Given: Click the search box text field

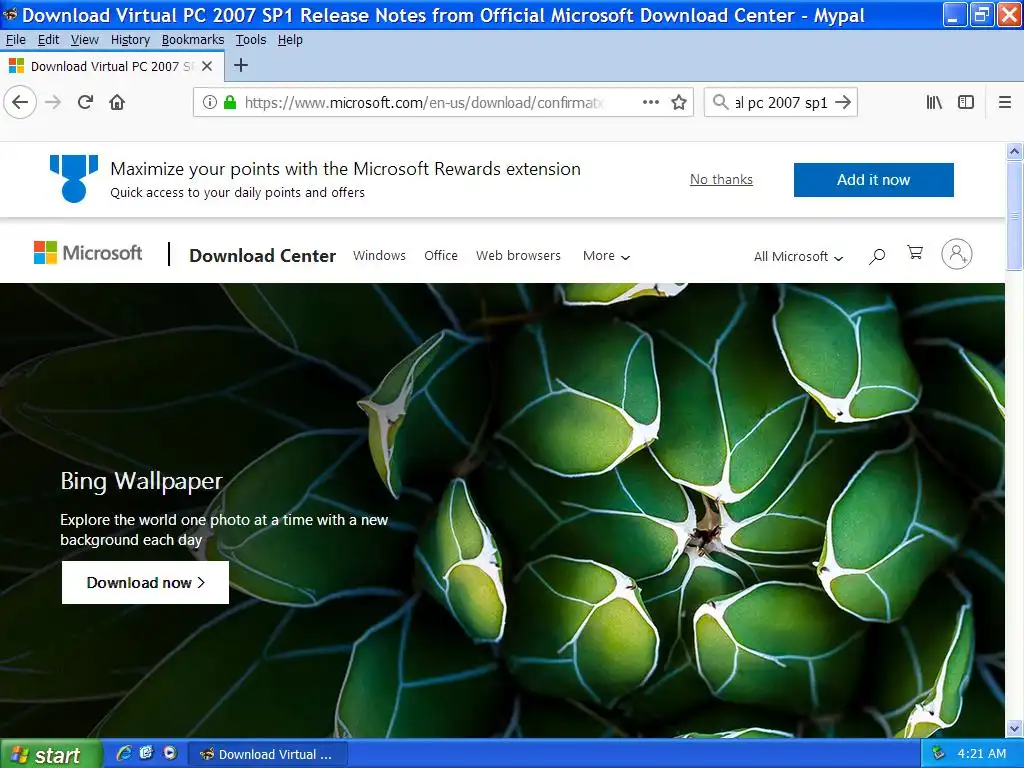Looking at the screenshot, I should point(781,103).
